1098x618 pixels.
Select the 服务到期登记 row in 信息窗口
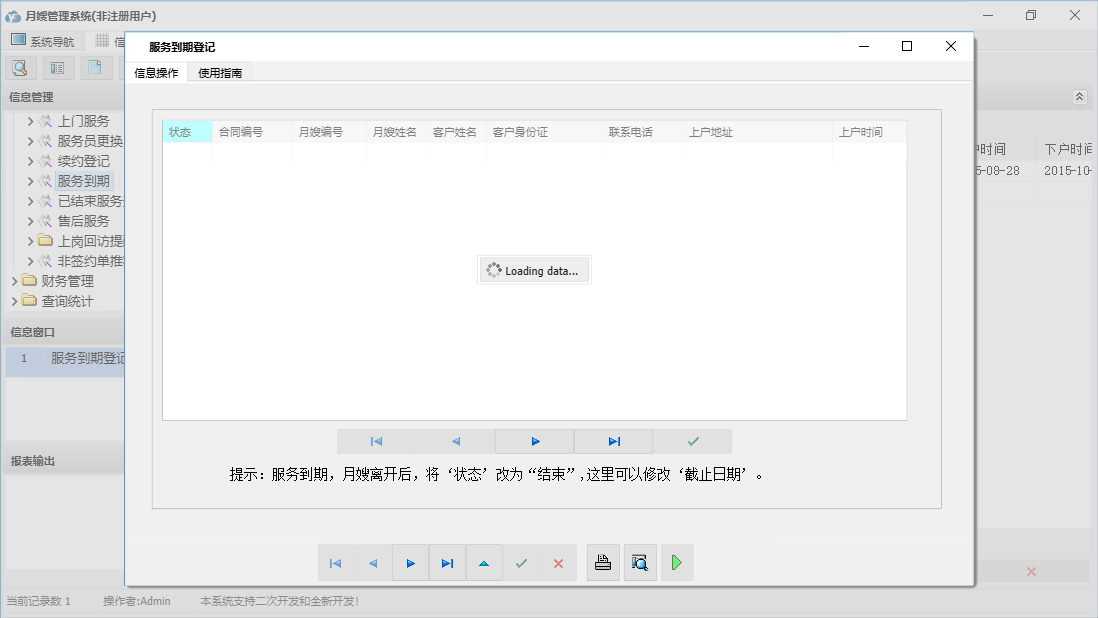coord(87,358)
